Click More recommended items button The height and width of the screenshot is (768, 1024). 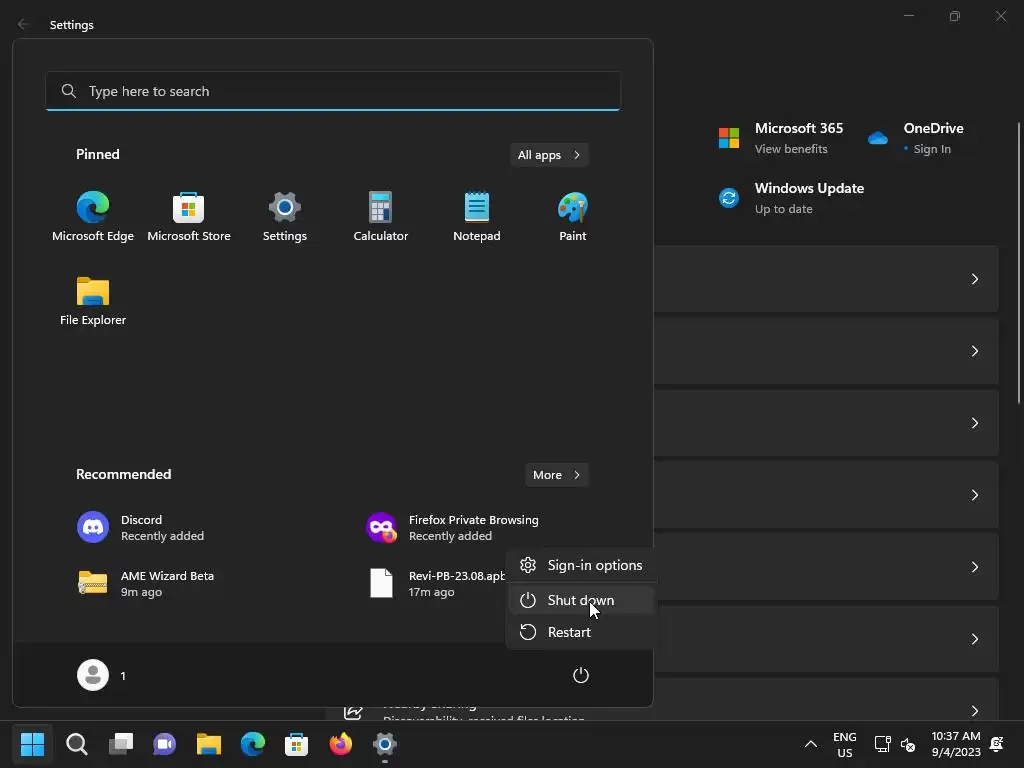point(557,475)
